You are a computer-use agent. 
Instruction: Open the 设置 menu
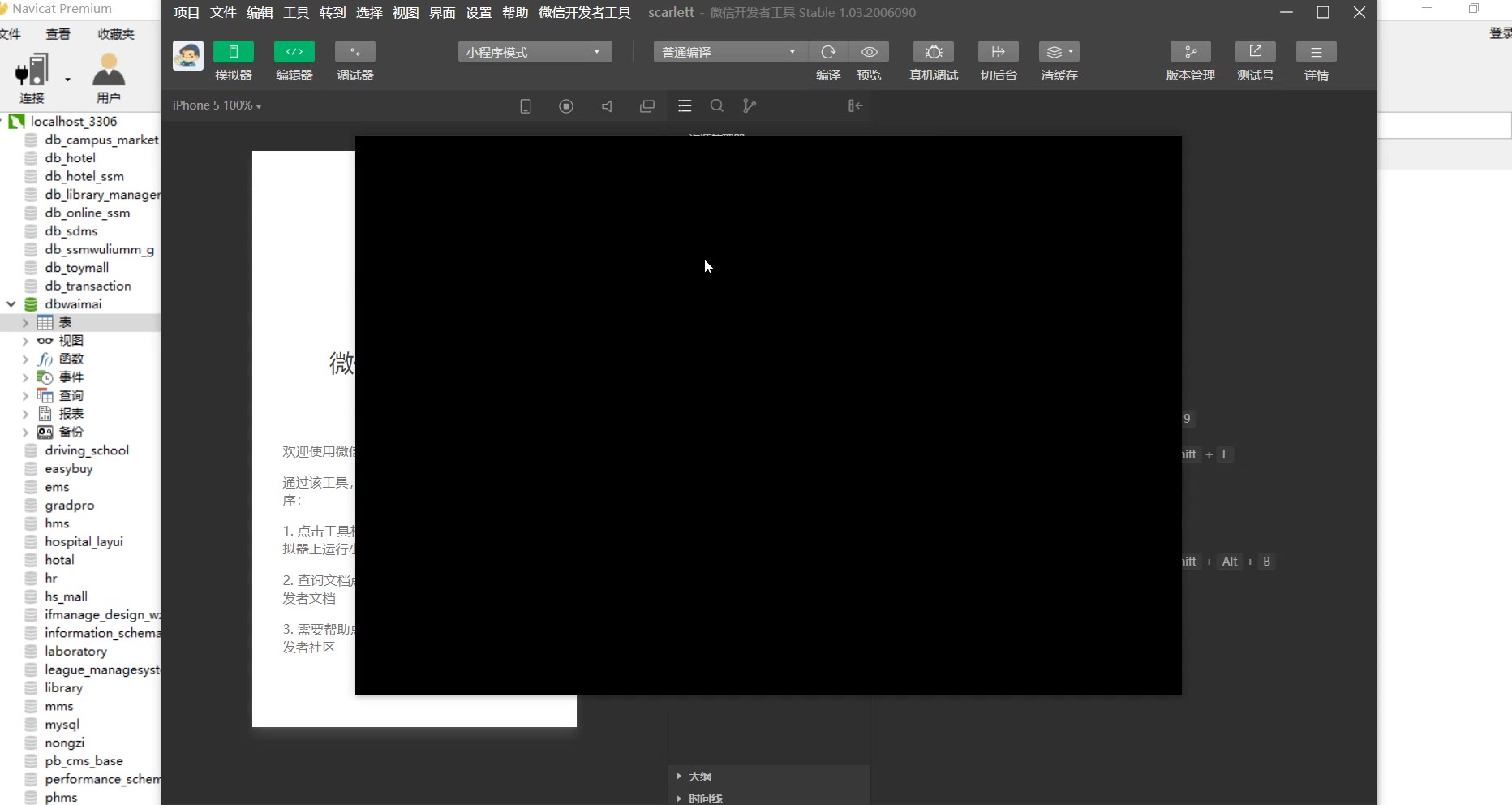(479, 12)
